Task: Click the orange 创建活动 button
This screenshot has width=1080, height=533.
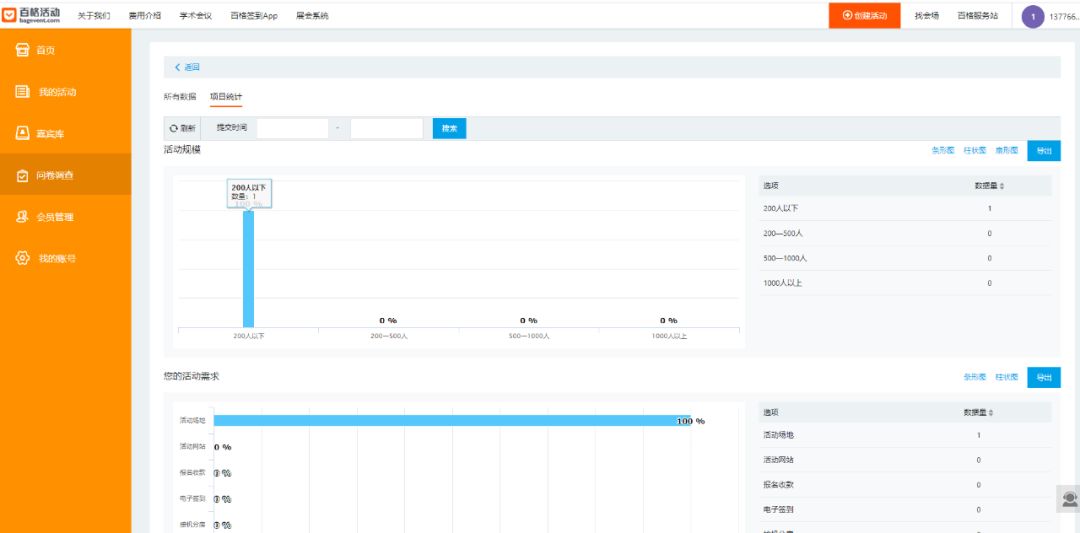Action: (x=864, y=16)
